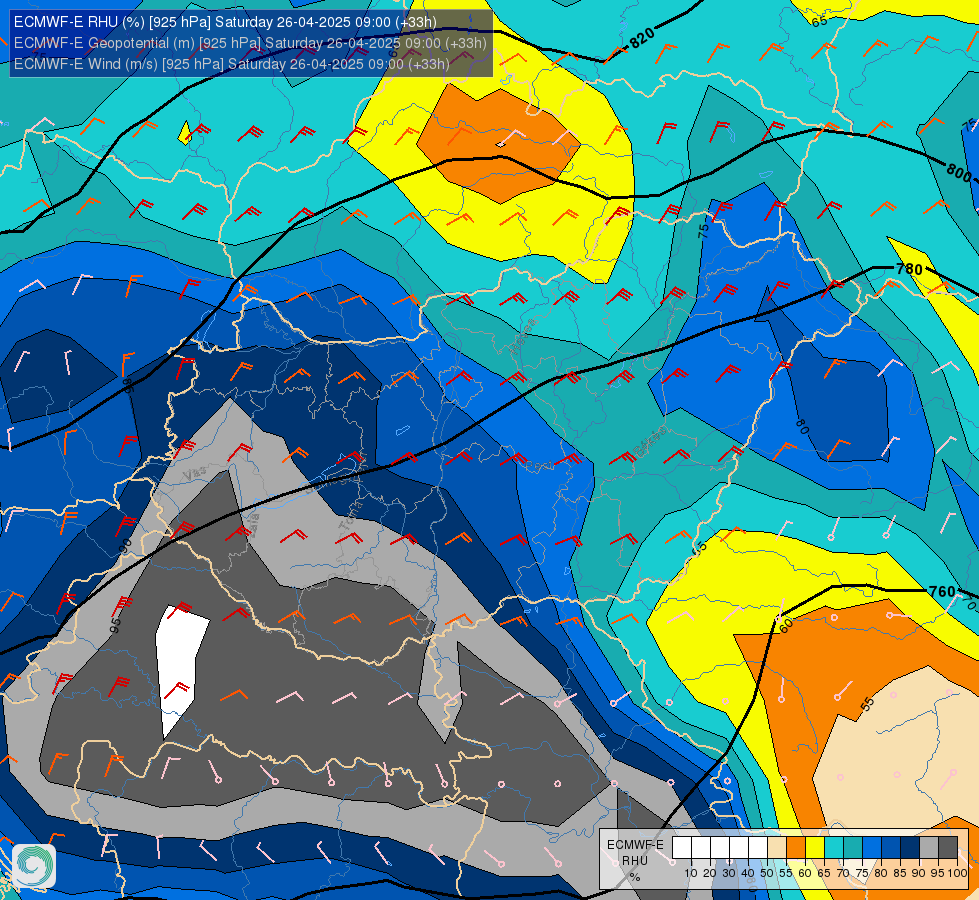This screenshot has width=979, height=900.
Task: Click the legend tick label 100
Action: pyautogui.click(x=957, y=873)
